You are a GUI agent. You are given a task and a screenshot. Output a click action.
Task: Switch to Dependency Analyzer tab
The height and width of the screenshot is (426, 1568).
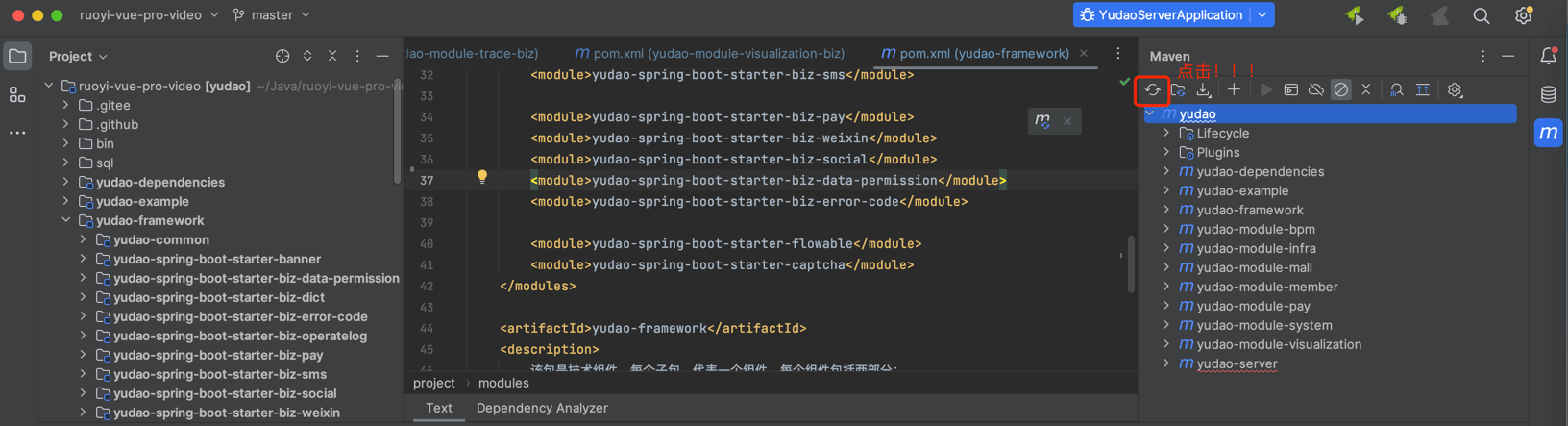tap(542, 409)
